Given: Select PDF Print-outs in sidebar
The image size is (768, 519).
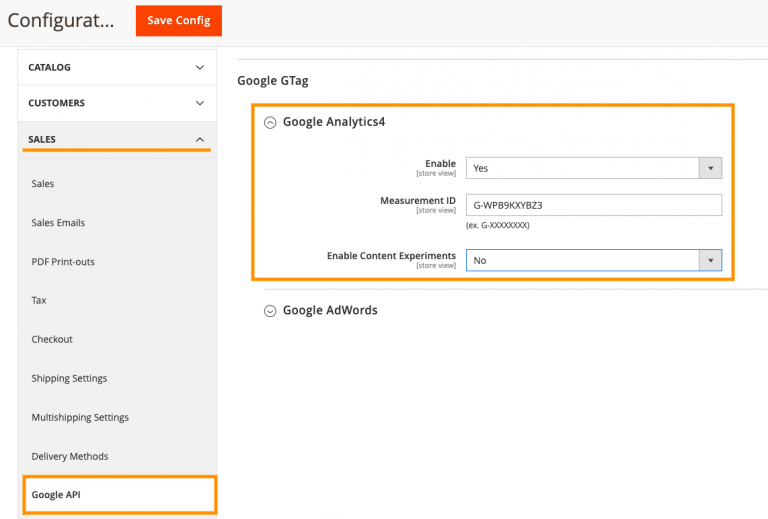Looking at the screenshot, I should (x=63, y=262).
